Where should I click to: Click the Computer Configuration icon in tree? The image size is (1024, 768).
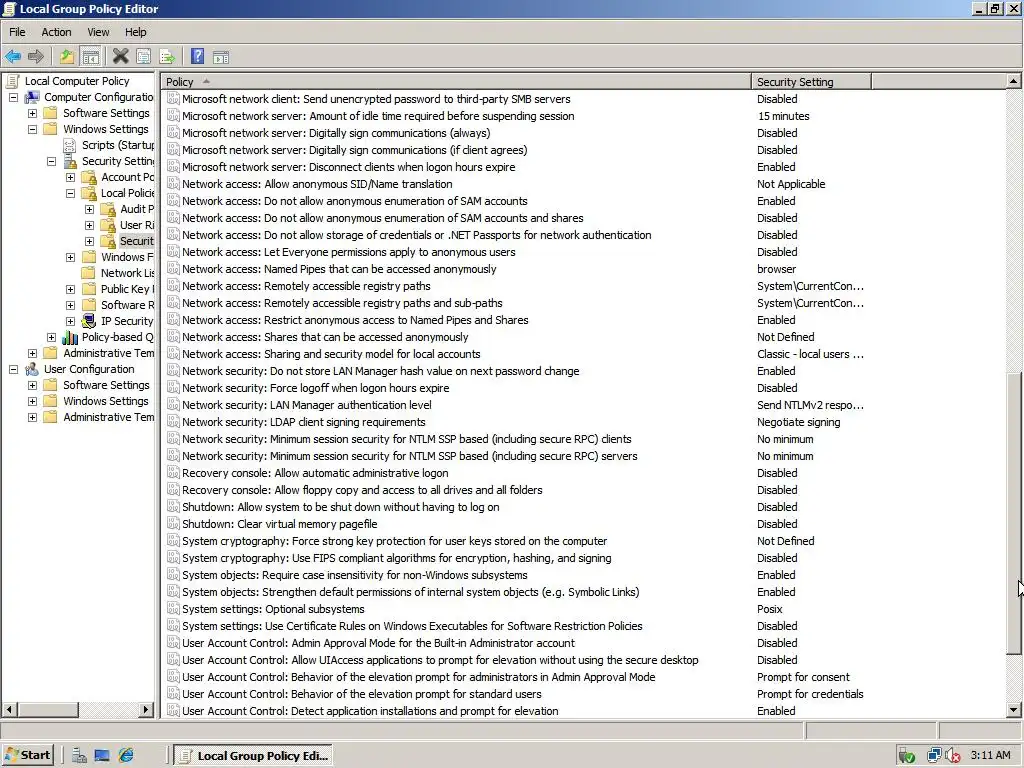(x=31, y=97)
